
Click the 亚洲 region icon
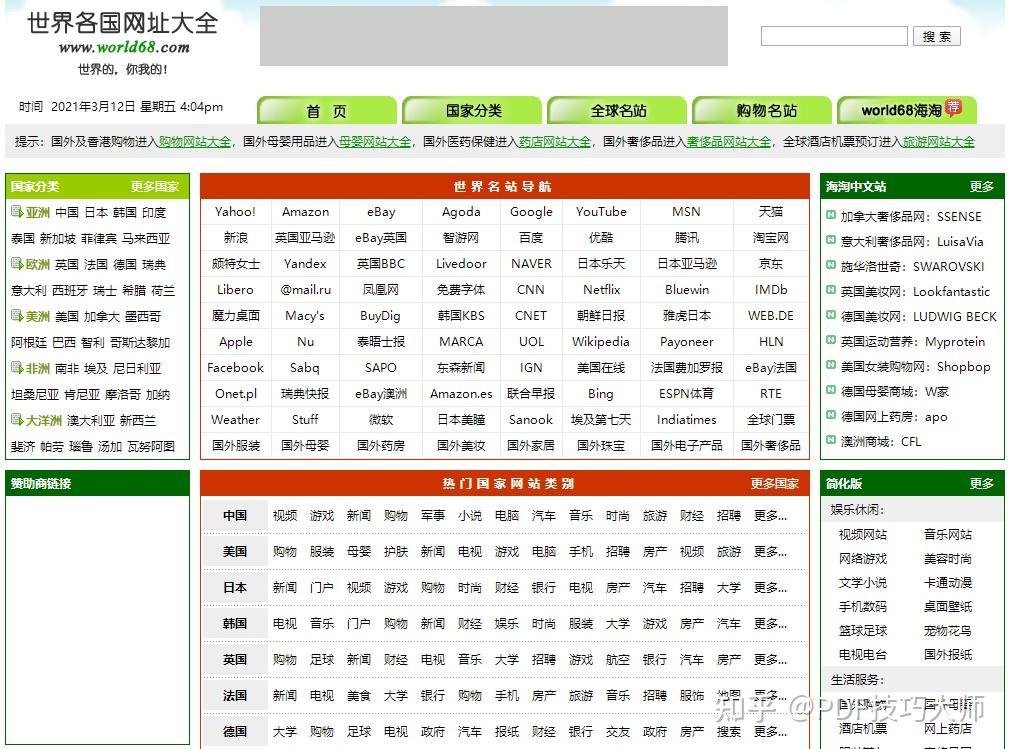(17, 211)
